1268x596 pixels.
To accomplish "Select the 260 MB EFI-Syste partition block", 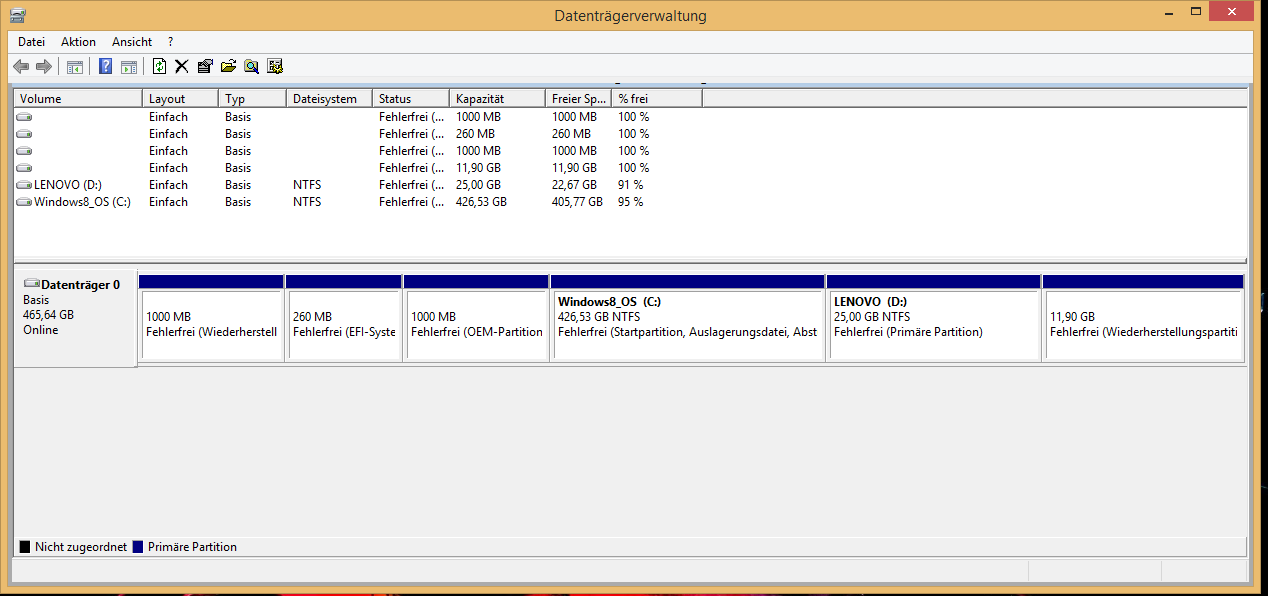I will coord(343,318).
